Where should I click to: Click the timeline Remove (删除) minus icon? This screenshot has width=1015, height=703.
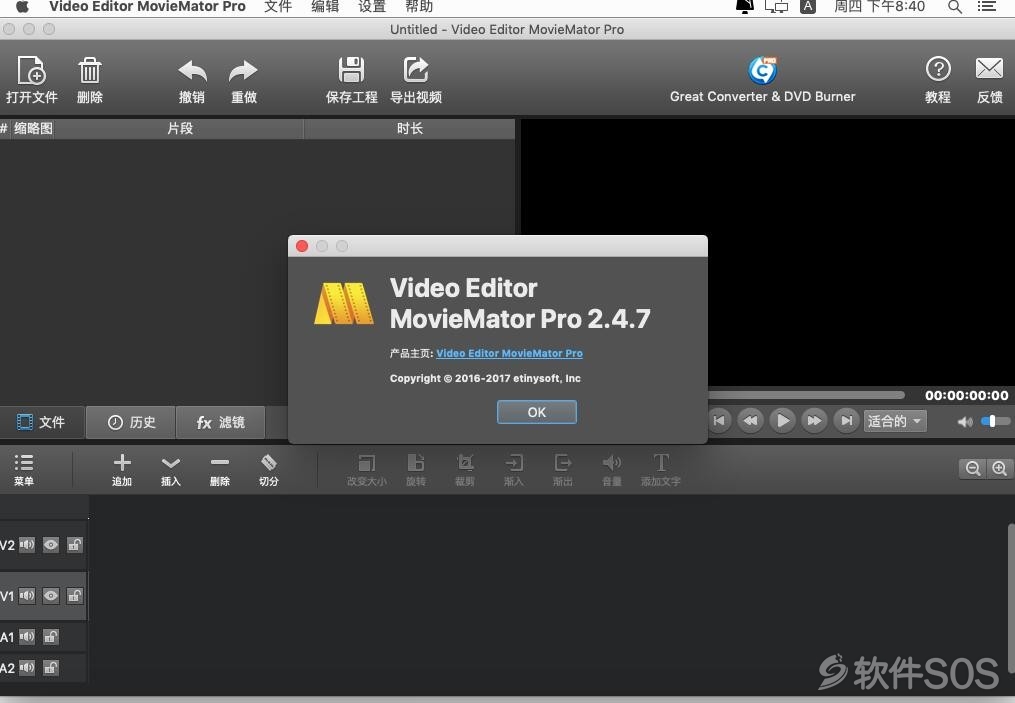tap(220, 462)
